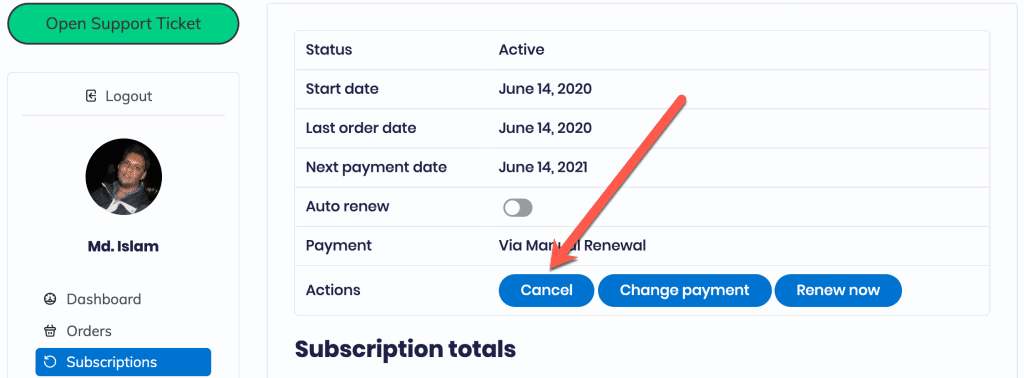
Task: Click the Change payment button
Action: tap(684, 291)
